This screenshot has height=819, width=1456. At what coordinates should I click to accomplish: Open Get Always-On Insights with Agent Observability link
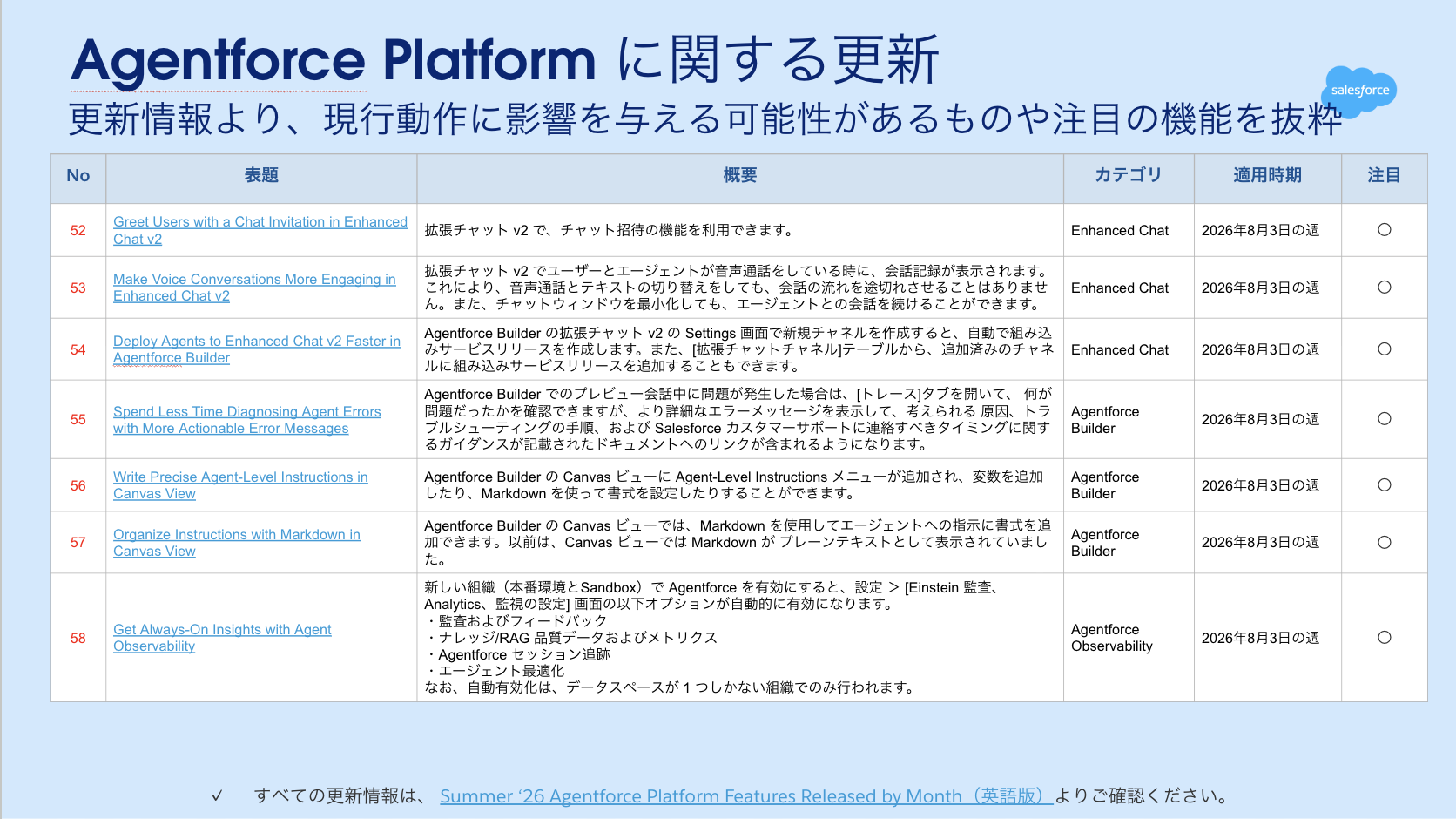coord(222,638)
